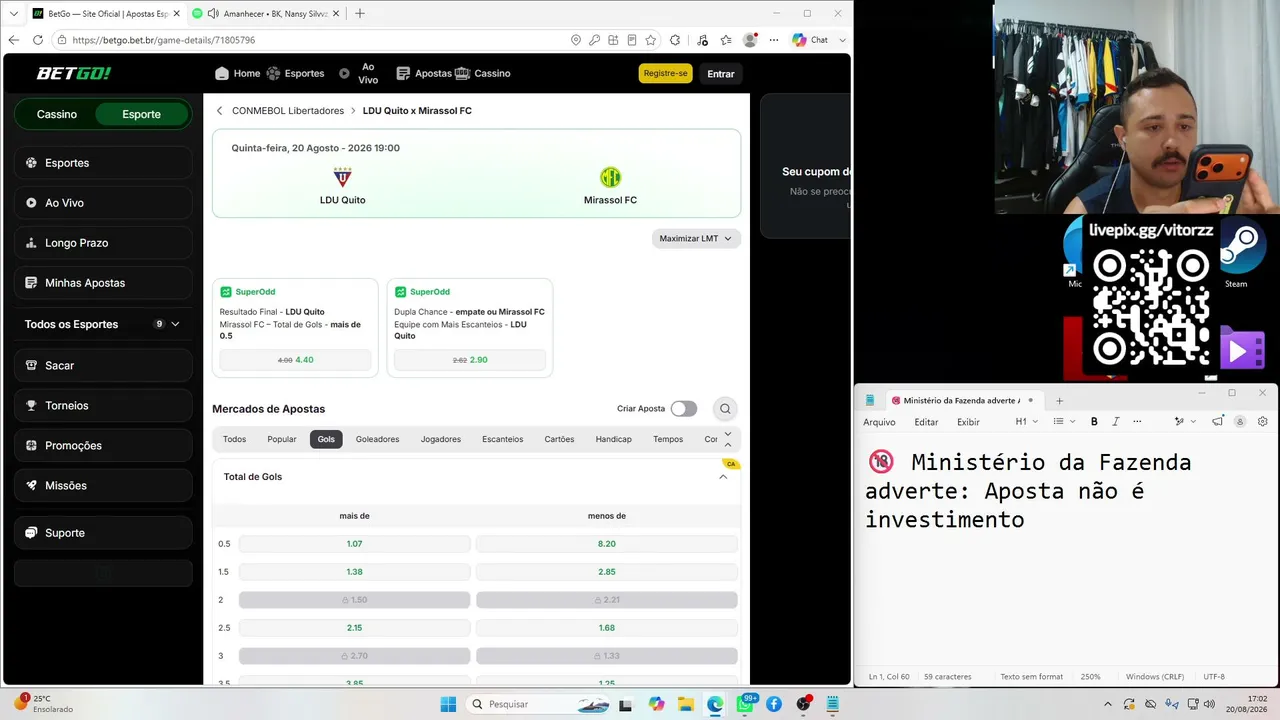The image size is (1280, 720).
Task: Search betting markets with the magnifier icon
Action: point(725,408)
